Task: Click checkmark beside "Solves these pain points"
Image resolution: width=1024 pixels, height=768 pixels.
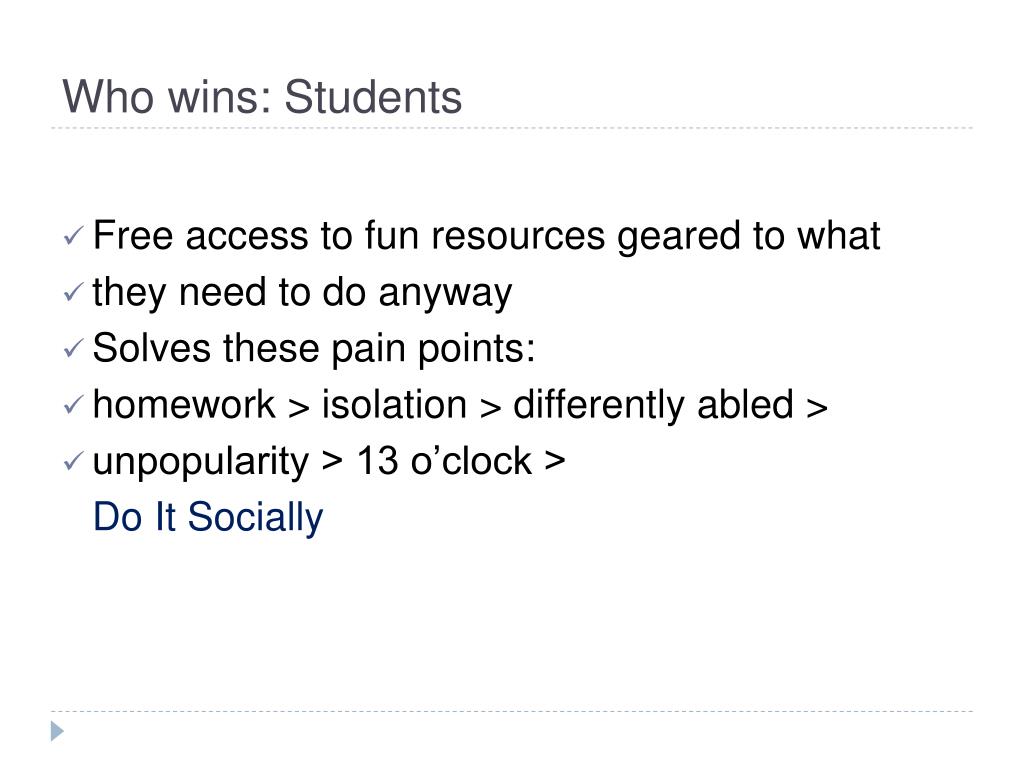Action: pos(74,347)
